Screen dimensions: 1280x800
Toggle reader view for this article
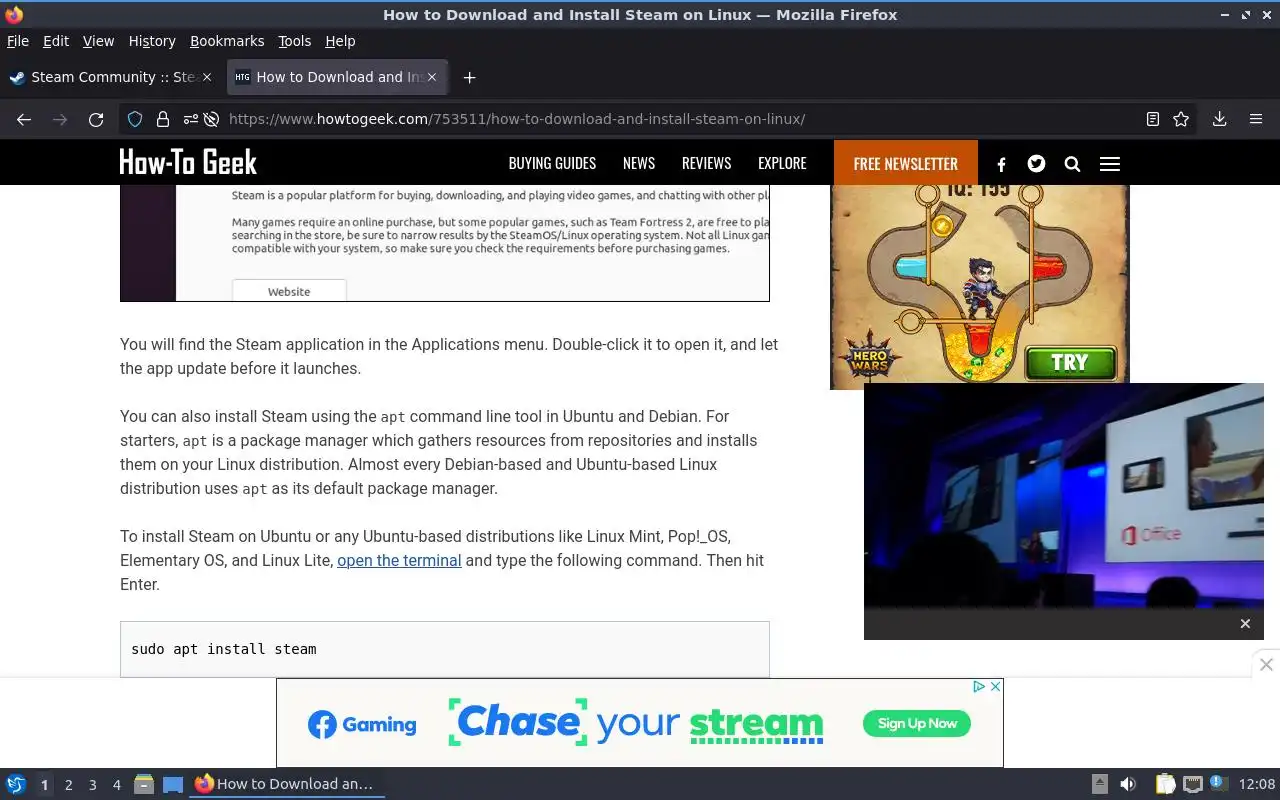coord(1152,119)
